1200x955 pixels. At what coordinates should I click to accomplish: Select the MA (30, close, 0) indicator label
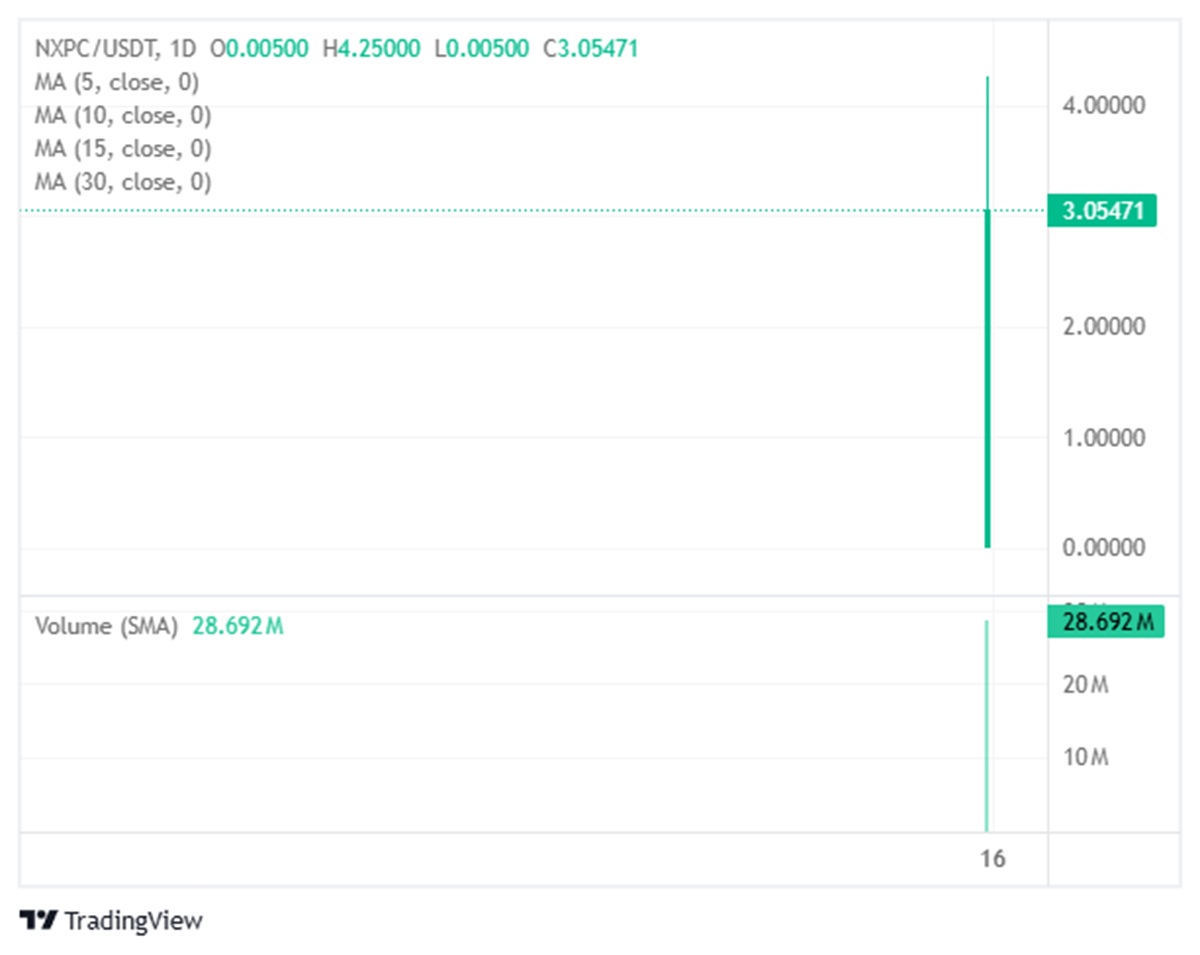(123, 181)
